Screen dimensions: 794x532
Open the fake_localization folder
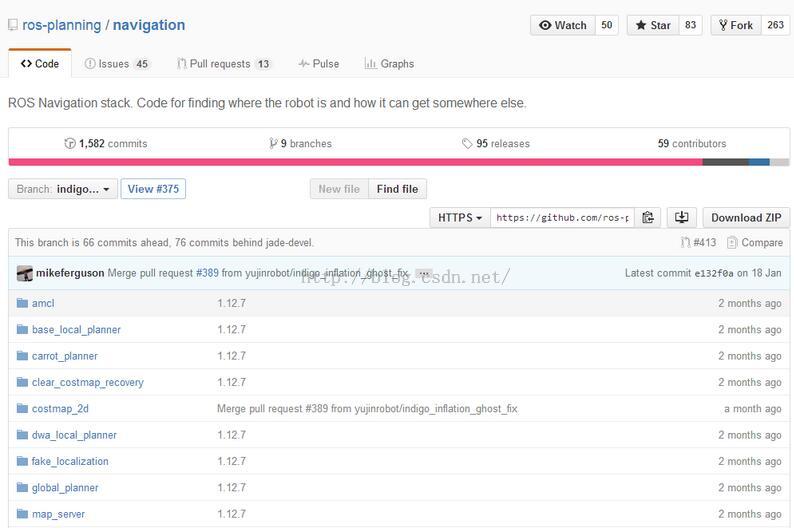coord(70,461)
